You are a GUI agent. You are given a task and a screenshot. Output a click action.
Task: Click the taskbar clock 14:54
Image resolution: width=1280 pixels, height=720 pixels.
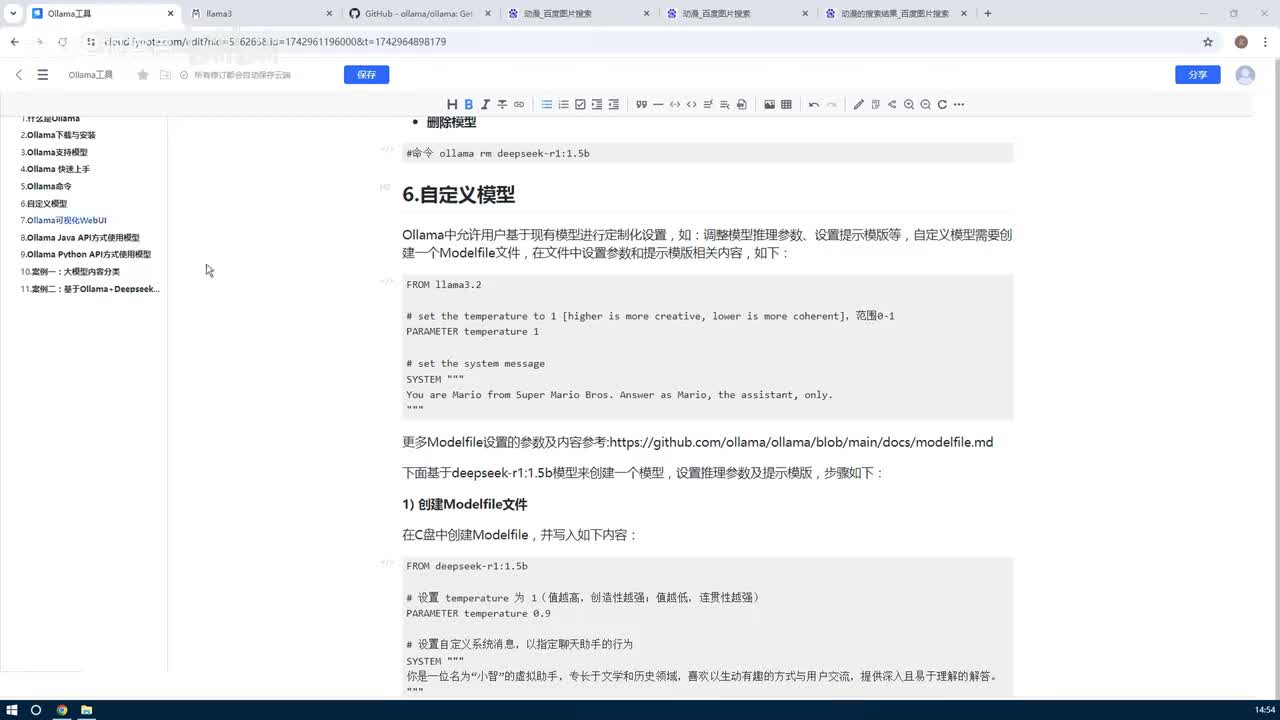click(x=1265, y=710)
